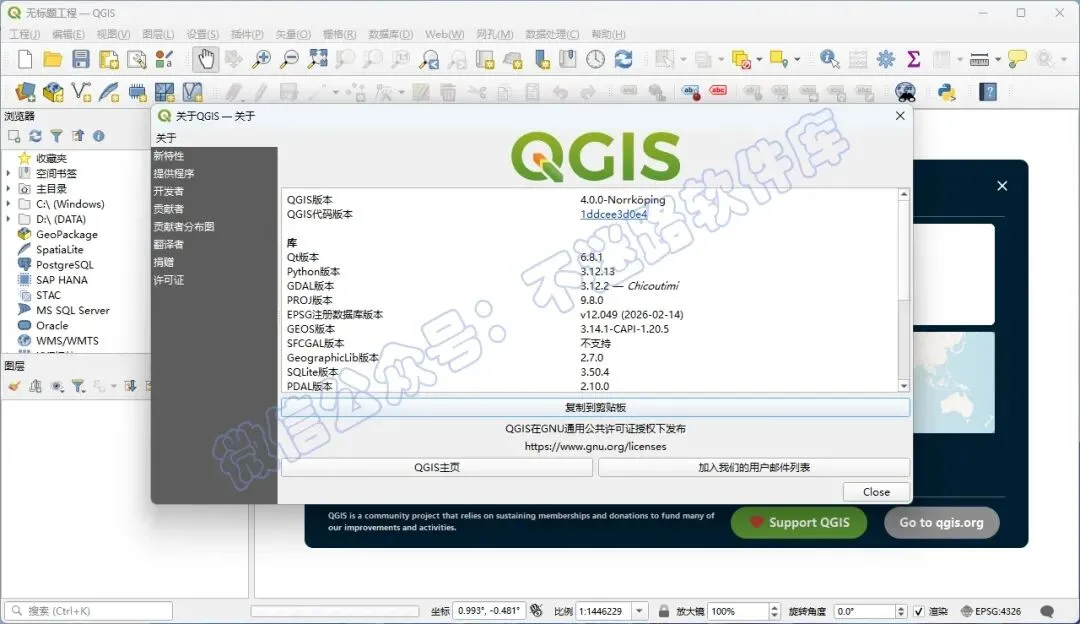Open the code revision link 1ddcee3d0e4
The height and width of the screenshot is (624, 1080).
tap(613, 214)
